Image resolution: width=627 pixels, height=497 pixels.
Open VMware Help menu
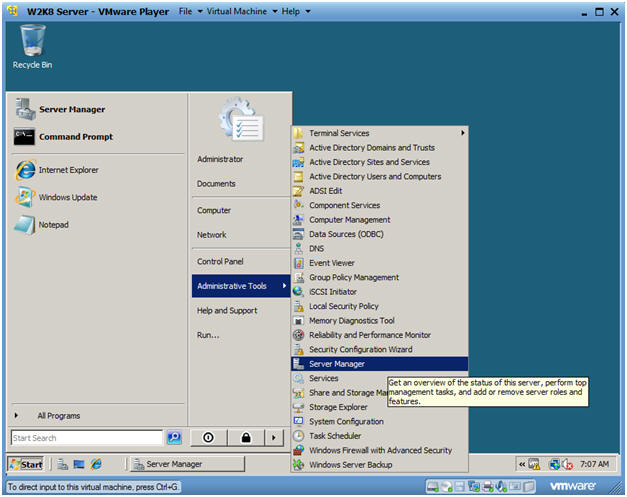(x=296, y=12)
